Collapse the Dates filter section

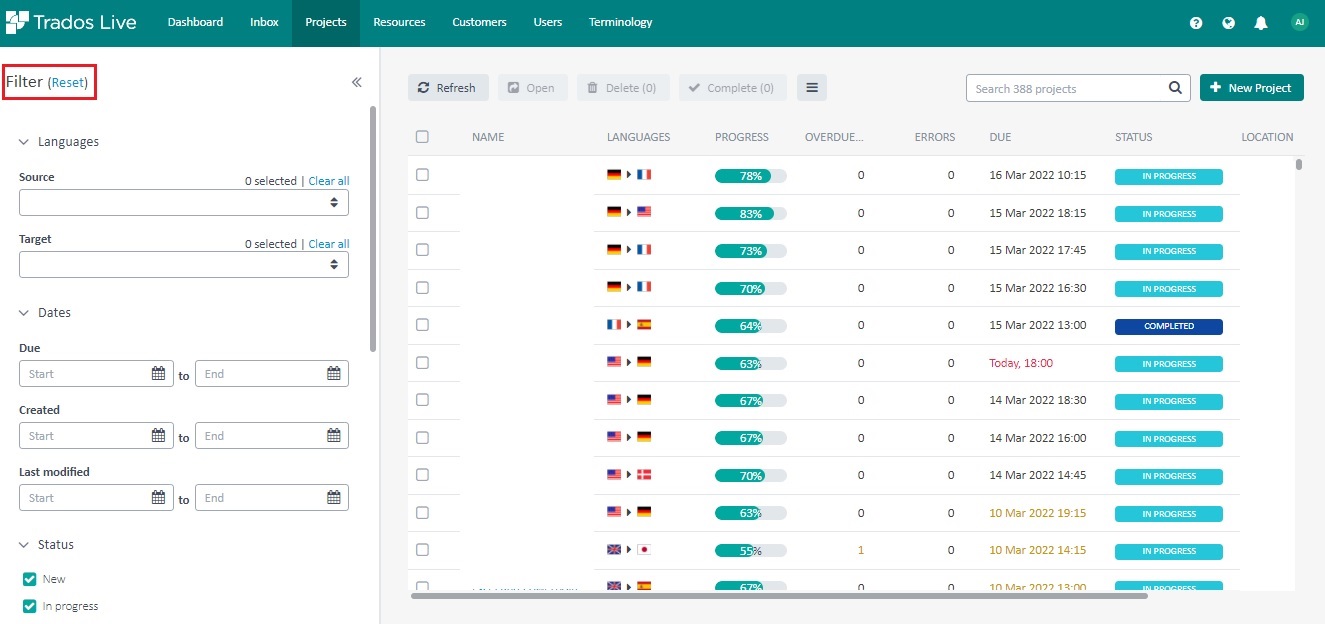click(x=23, y=312)
